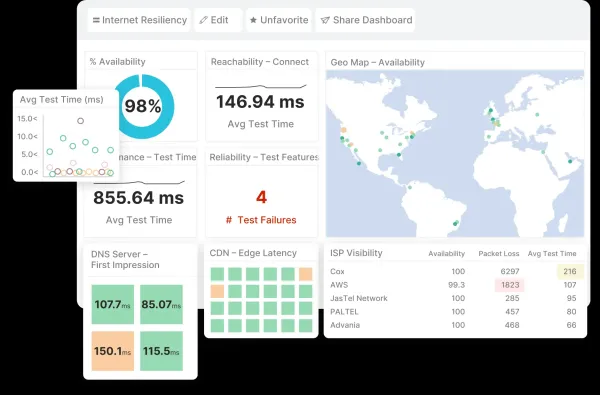Click the orange CDN tile in top row
Image resolution: width=600 pixels, height=395 pixels.
tap(305, 274)
